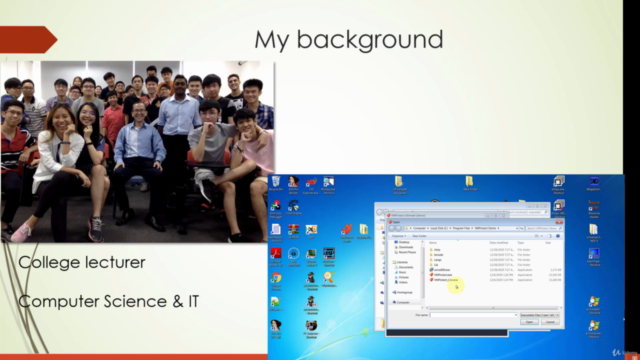Screen dimensions: 640x360
Task: Sort by the Name column header
Action: click(433, 242)
